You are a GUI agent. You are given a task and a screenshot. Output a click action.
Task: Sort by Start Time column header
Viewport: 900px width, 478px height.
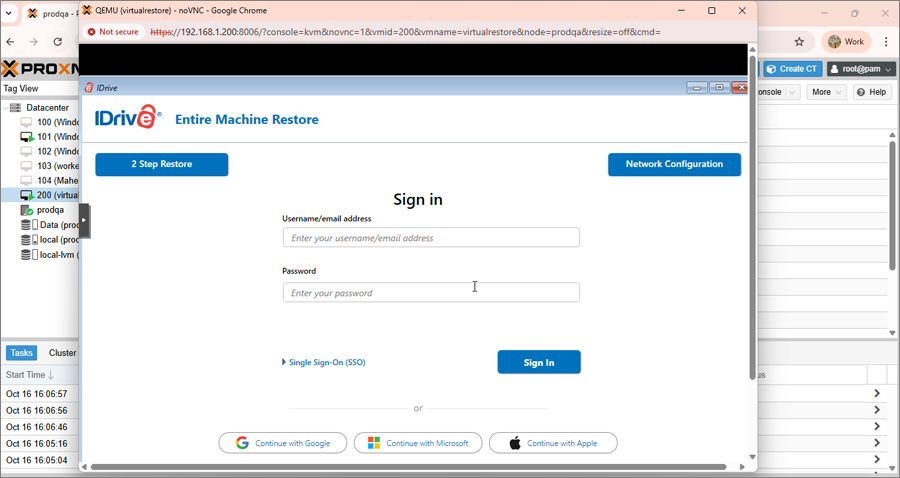tap(30, 375)
